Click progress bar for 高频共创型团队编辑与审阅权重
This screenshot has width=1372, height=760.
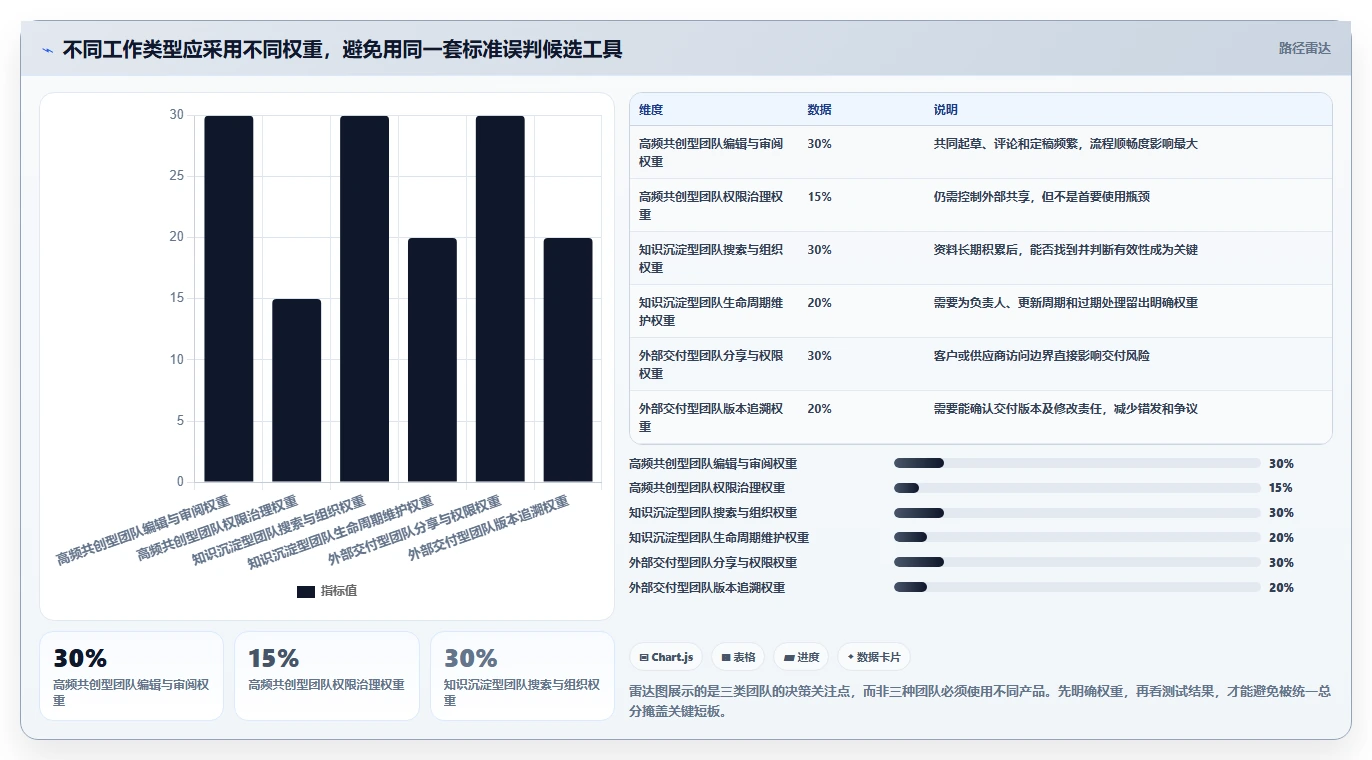1077,463
